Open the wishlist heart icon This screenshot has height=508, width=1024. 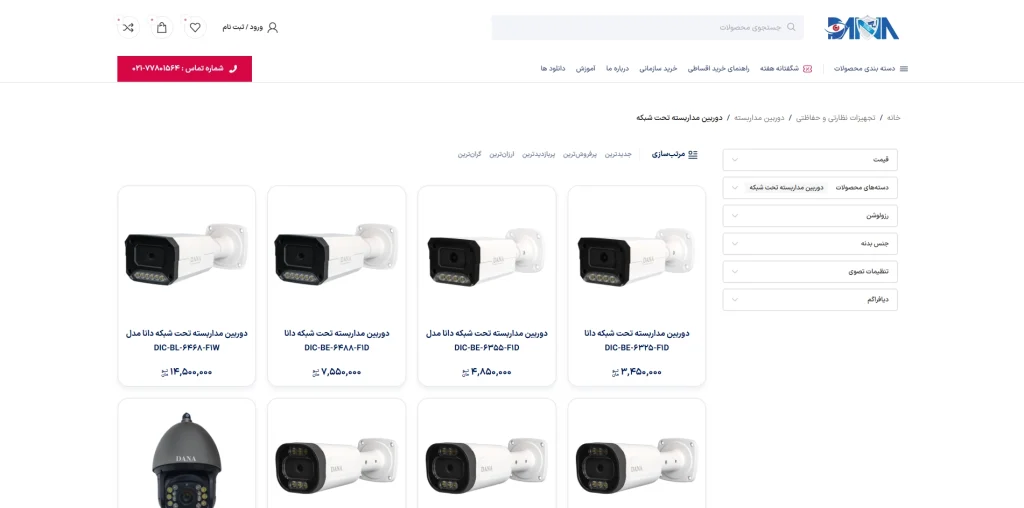[x=195, y=27]
